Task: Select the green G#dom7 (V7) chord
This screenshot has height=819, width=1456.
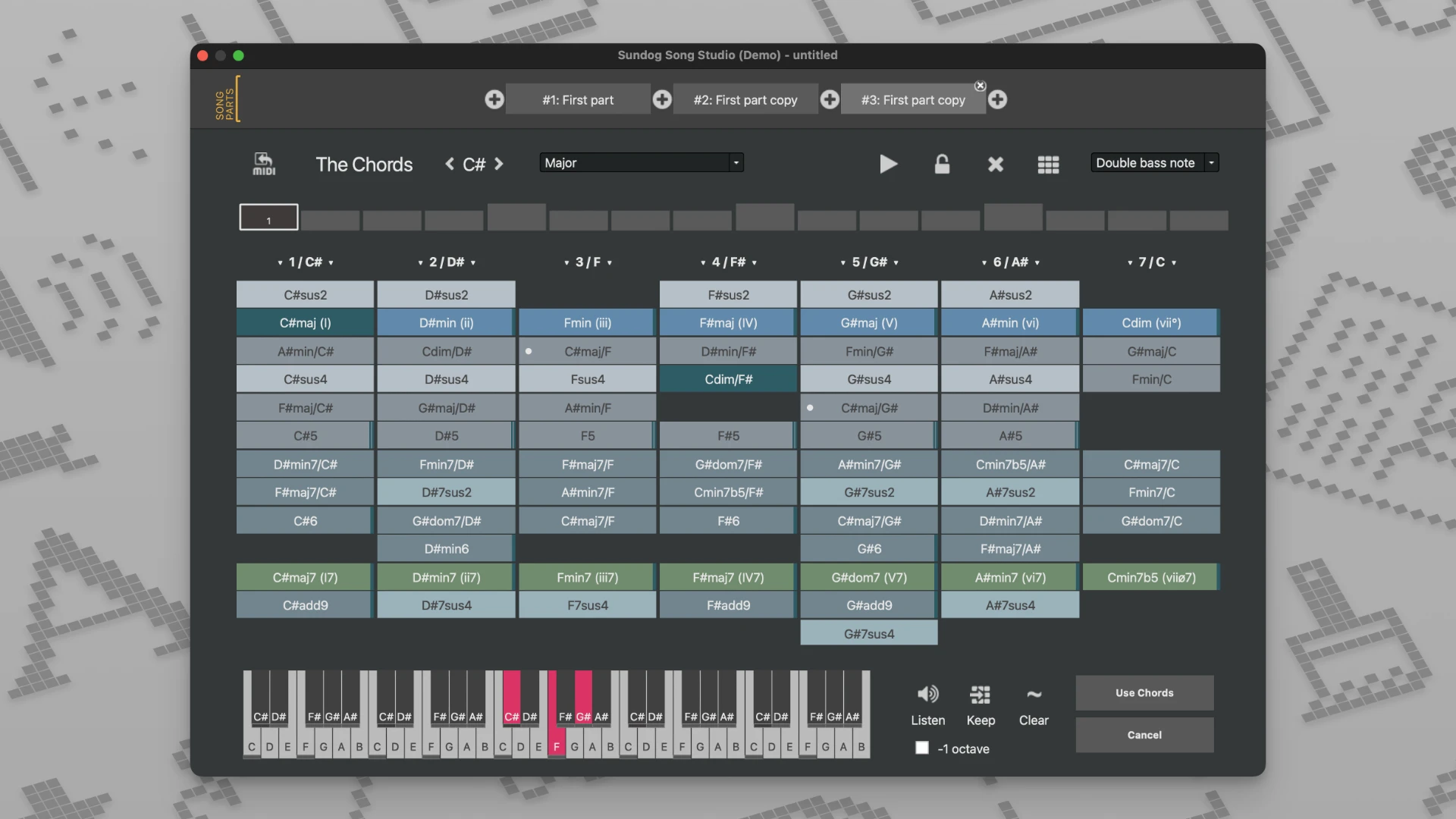Action: coord(869,577)
